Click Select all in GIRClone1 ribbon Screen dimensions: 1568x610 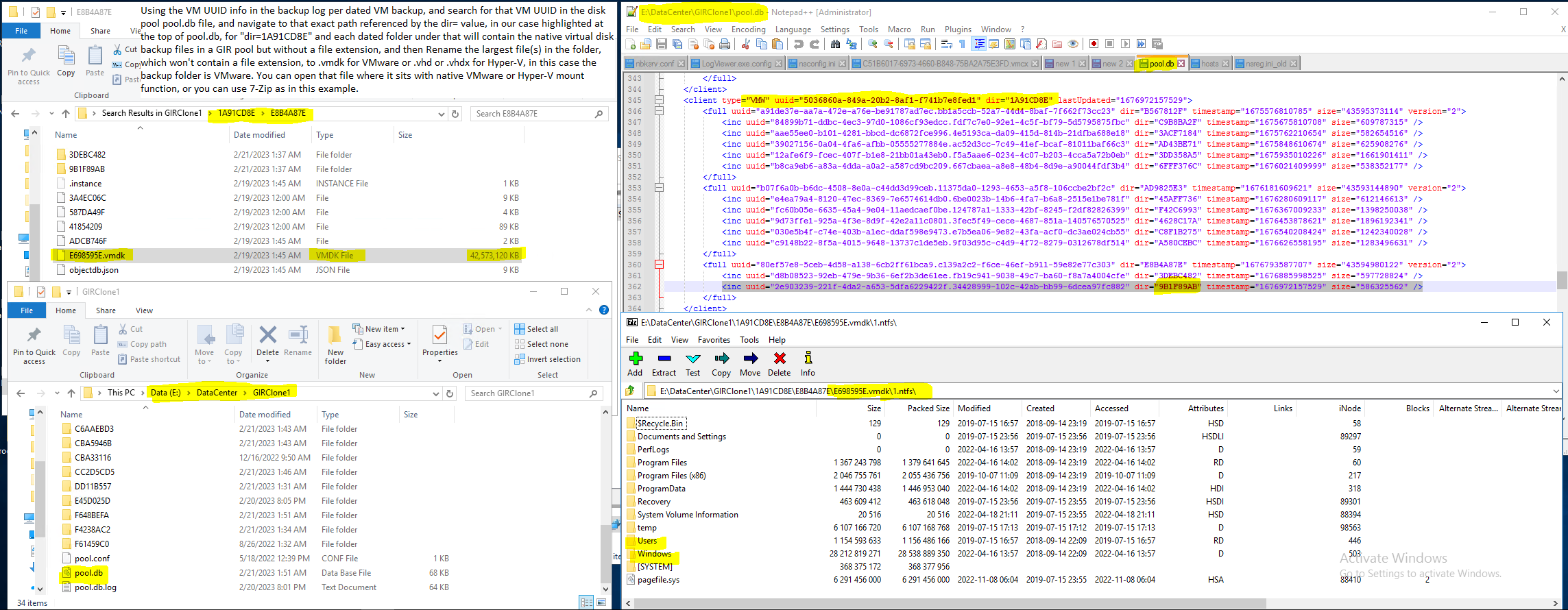pyautogui.click(x=536, y=329)
